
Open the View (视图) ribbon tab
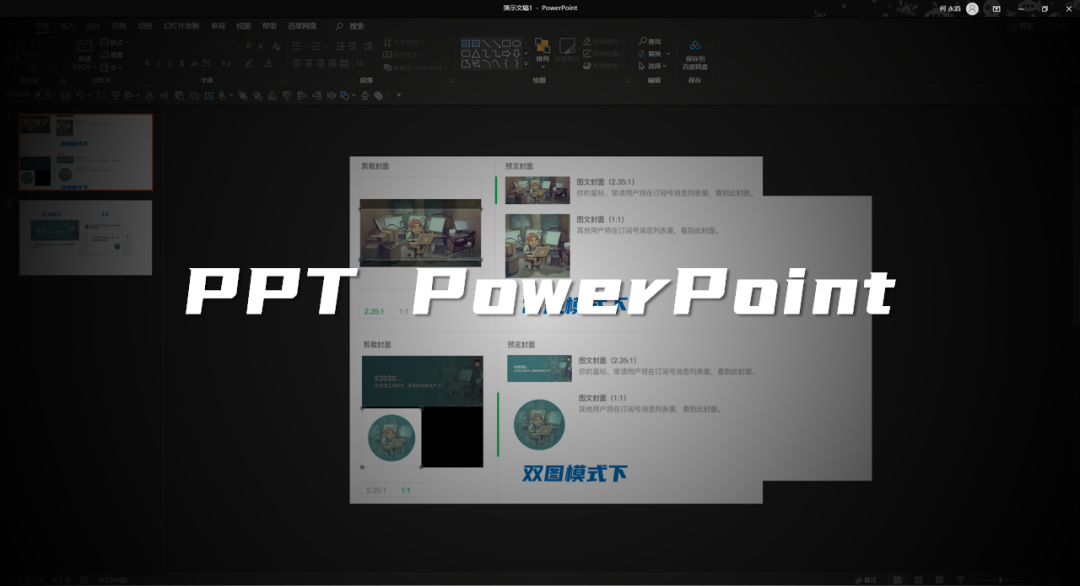coord(243,26)
